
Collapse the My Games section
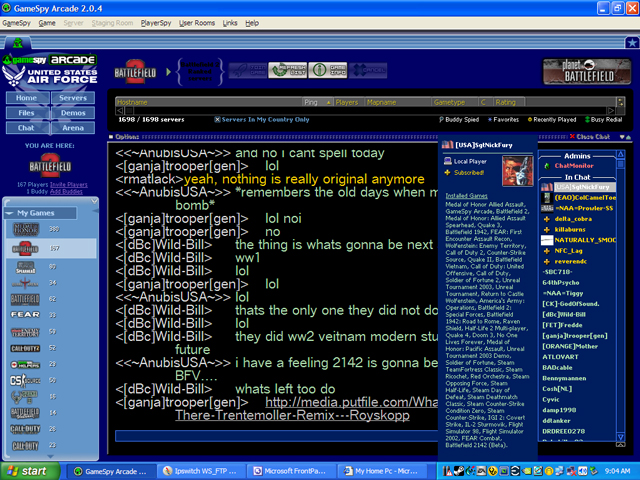point(9,213)
